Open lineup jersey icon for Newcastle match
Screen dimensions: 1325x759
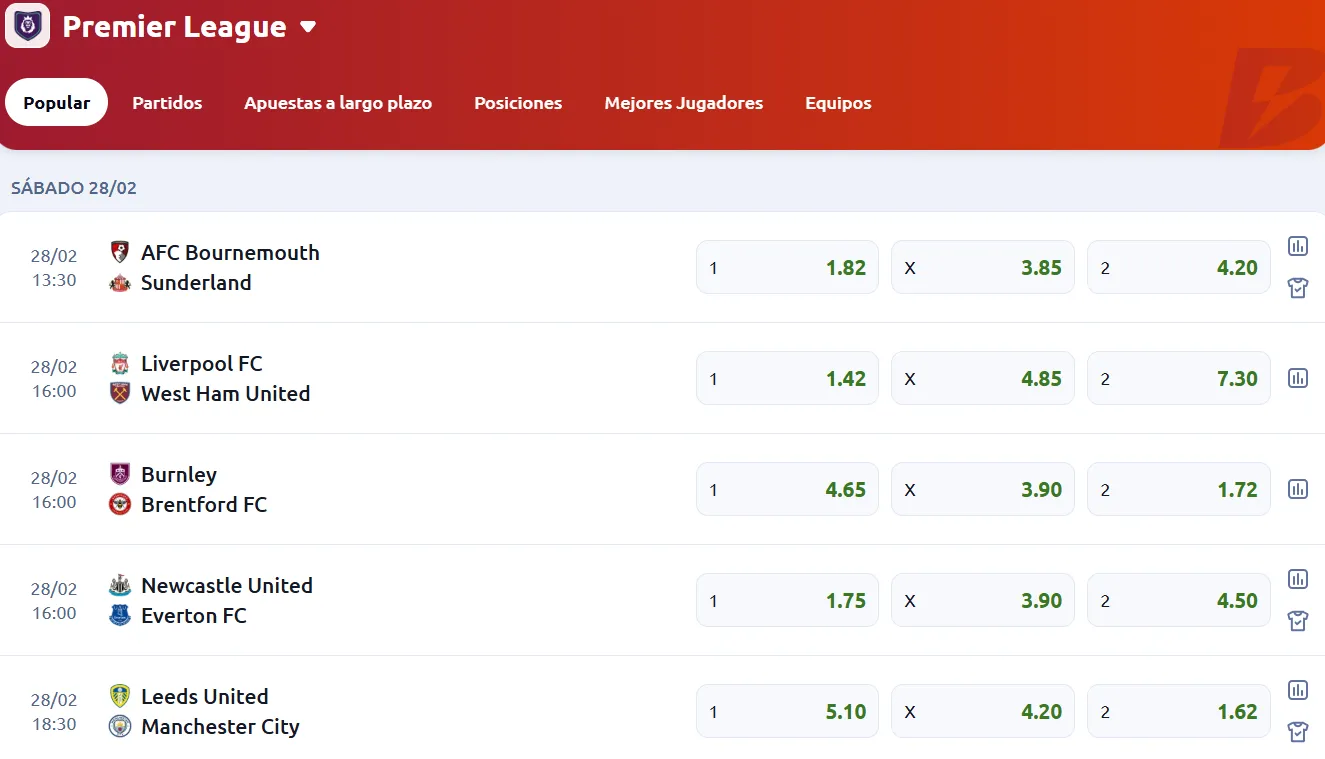tap(1298, 621)
